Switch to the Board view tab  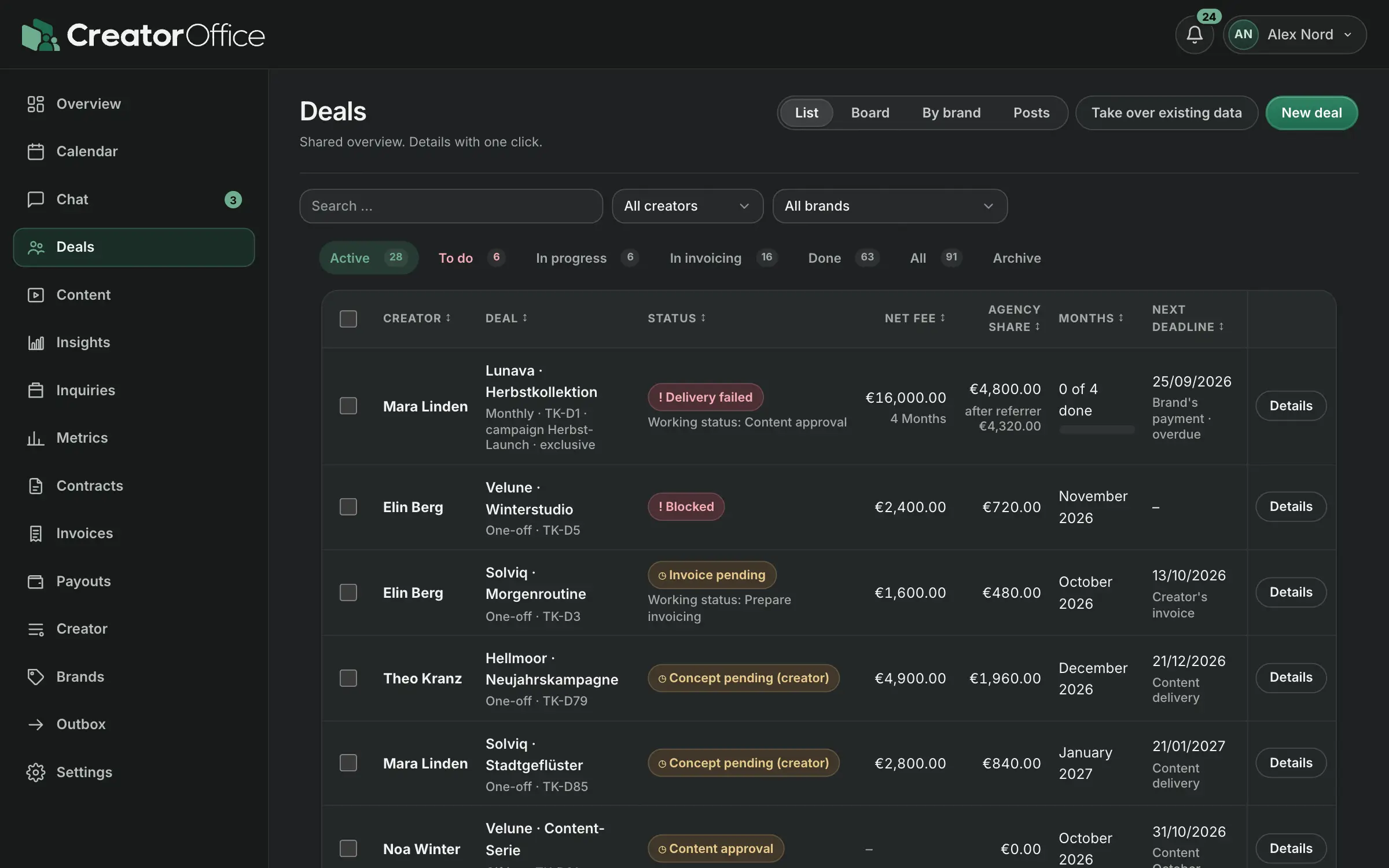[870, 113]
